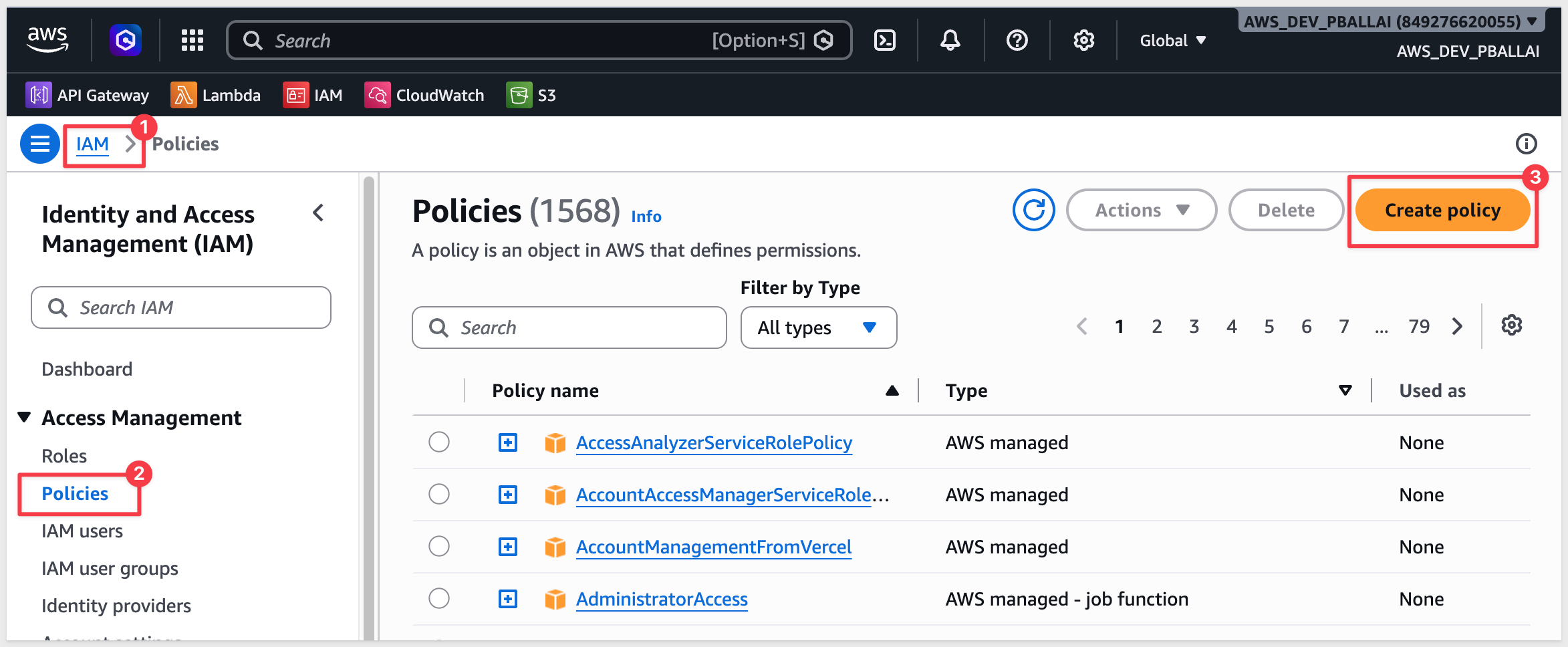This screenshot has width=1568, height=647.
Task: Click the AWS logo home icon
Action: [47, 40]
